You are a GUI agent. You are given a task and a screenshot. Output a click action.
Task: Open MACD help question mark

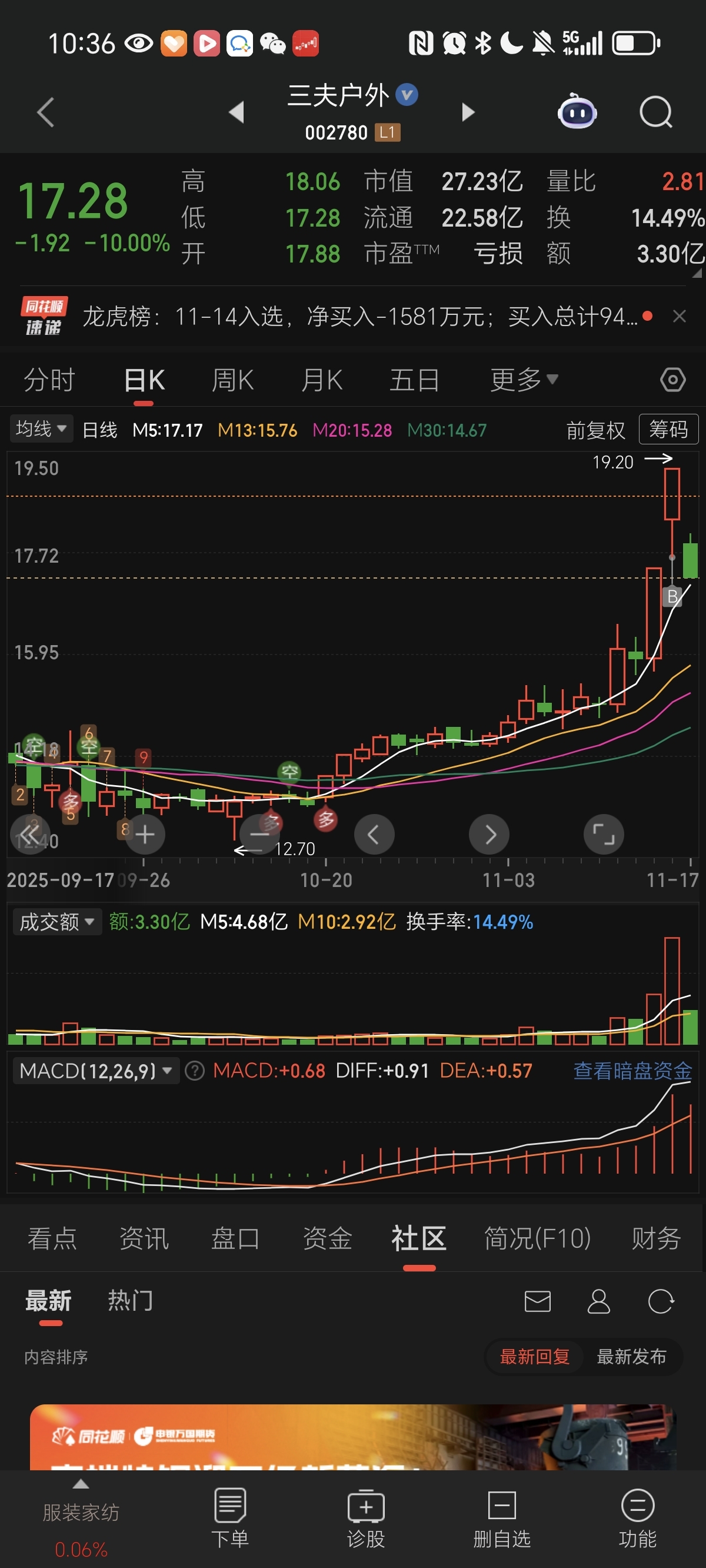tap(195, 1071)
